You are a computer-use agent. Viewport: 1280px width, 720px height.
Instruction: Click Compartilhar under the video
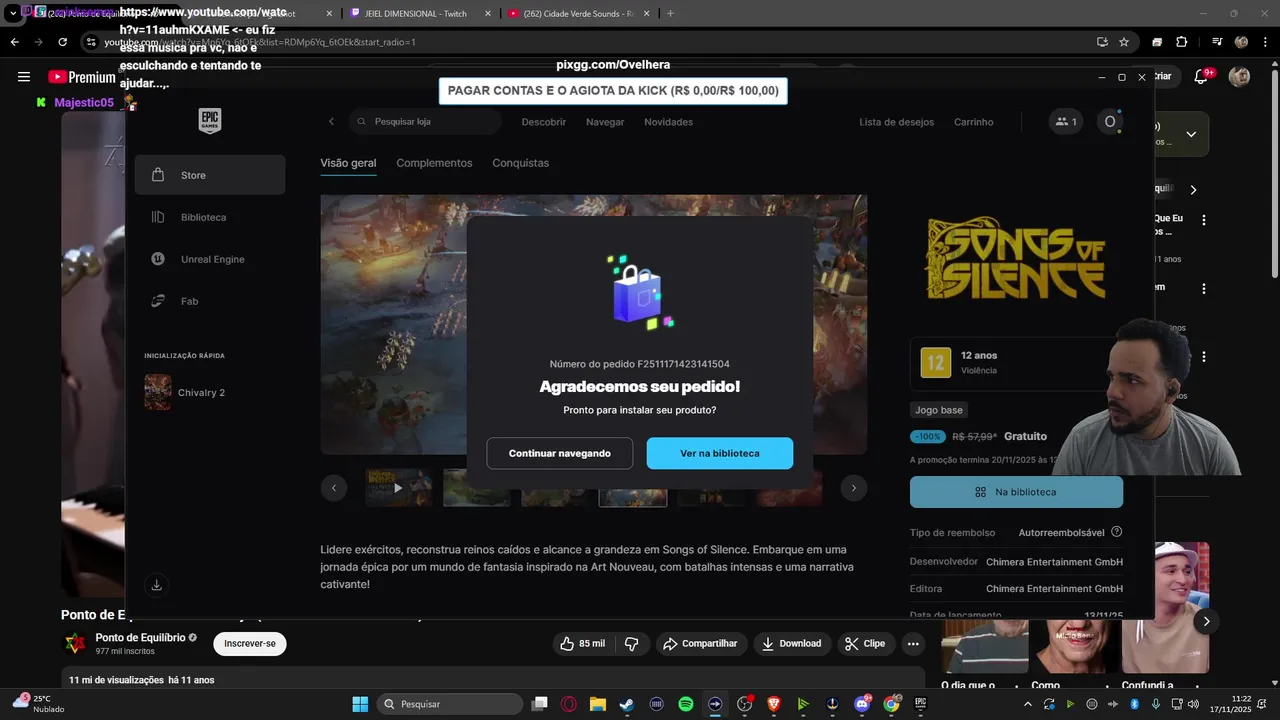(x=700, y=643)
